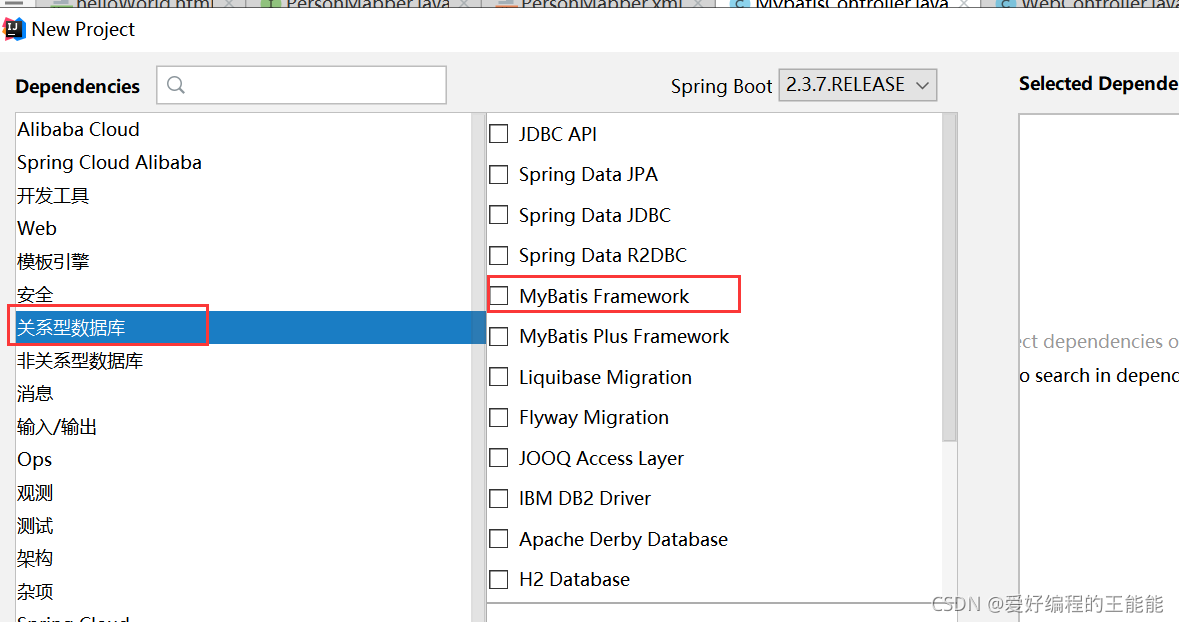Click the IntelliJ logo in the New Project title

click(14, 29)
